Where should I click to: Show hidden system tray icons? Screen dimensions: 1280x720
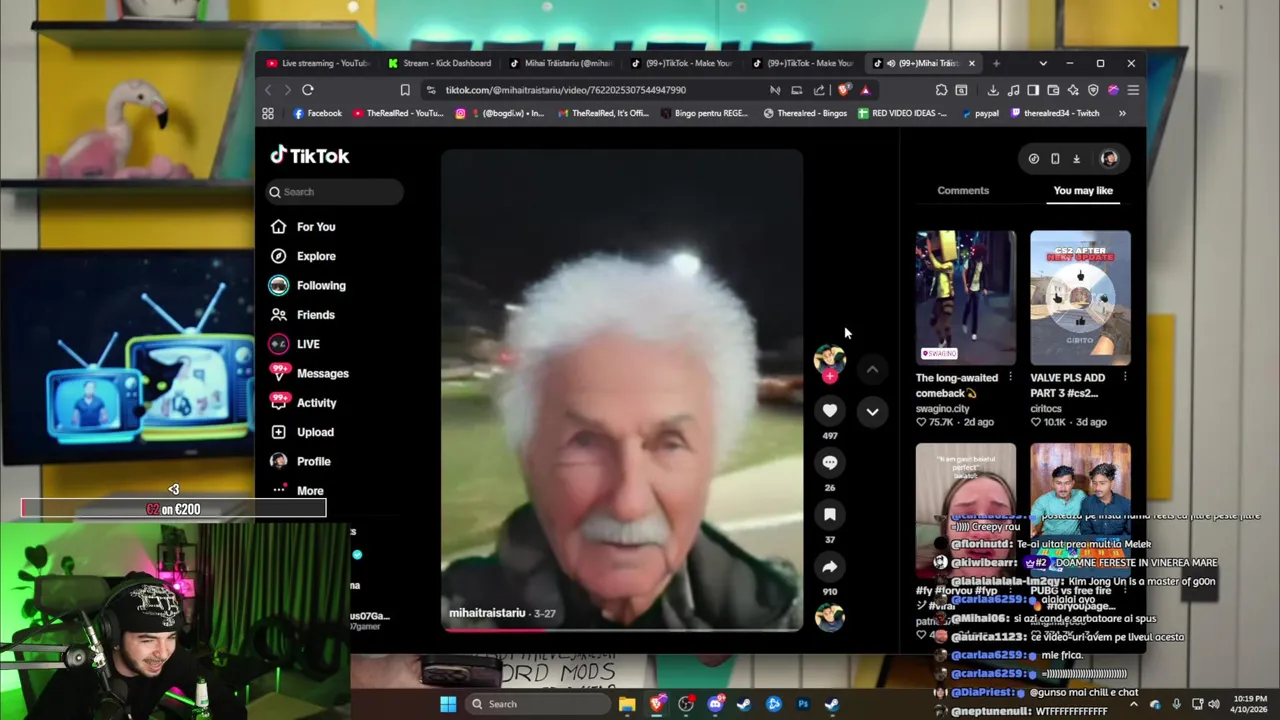pyautogui.click(x=1134, y=704)
